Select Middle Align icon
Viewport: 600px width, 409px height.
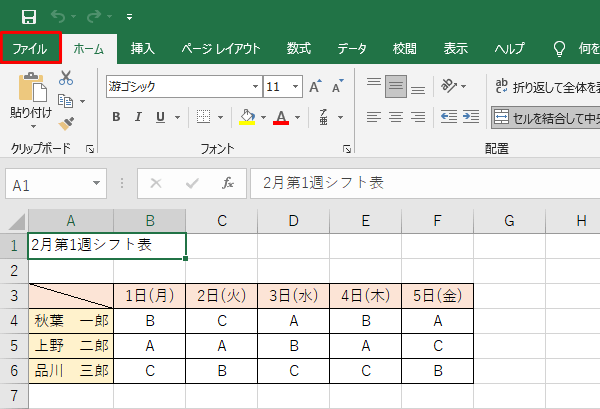coord(396,86)
